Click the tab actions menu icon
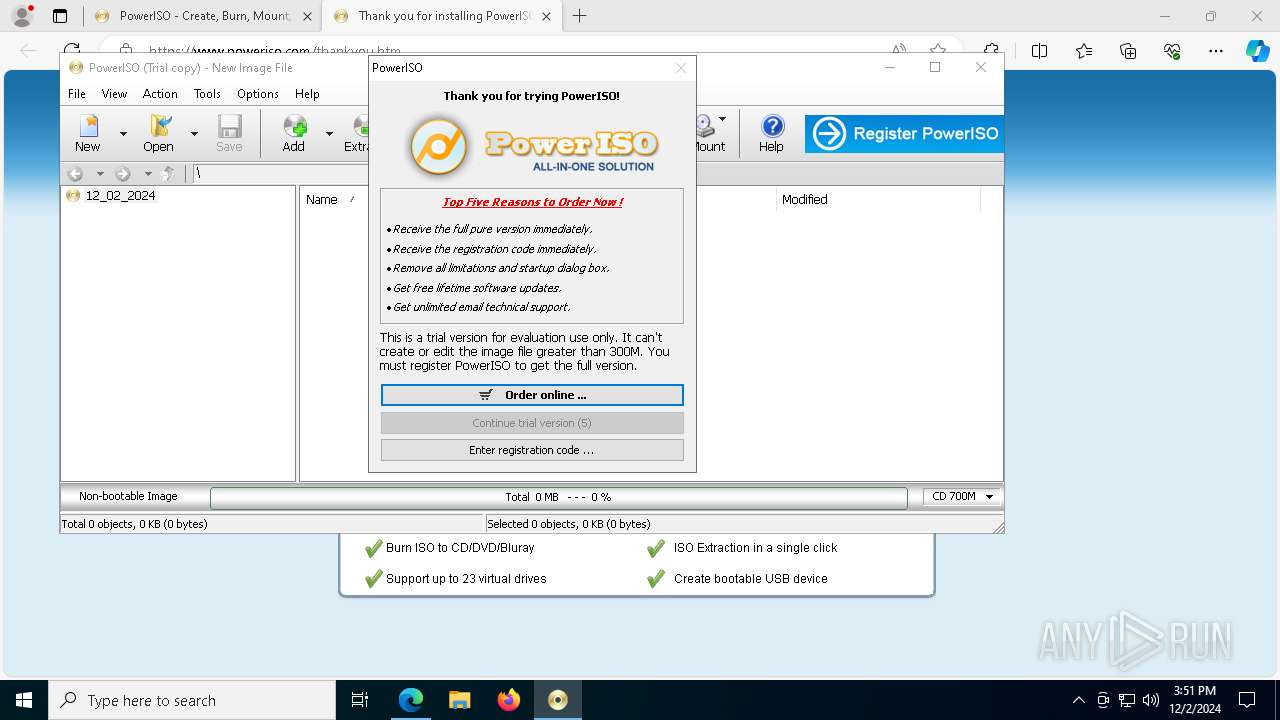Viewport: 1280px width, 720px height. (60, 16)
